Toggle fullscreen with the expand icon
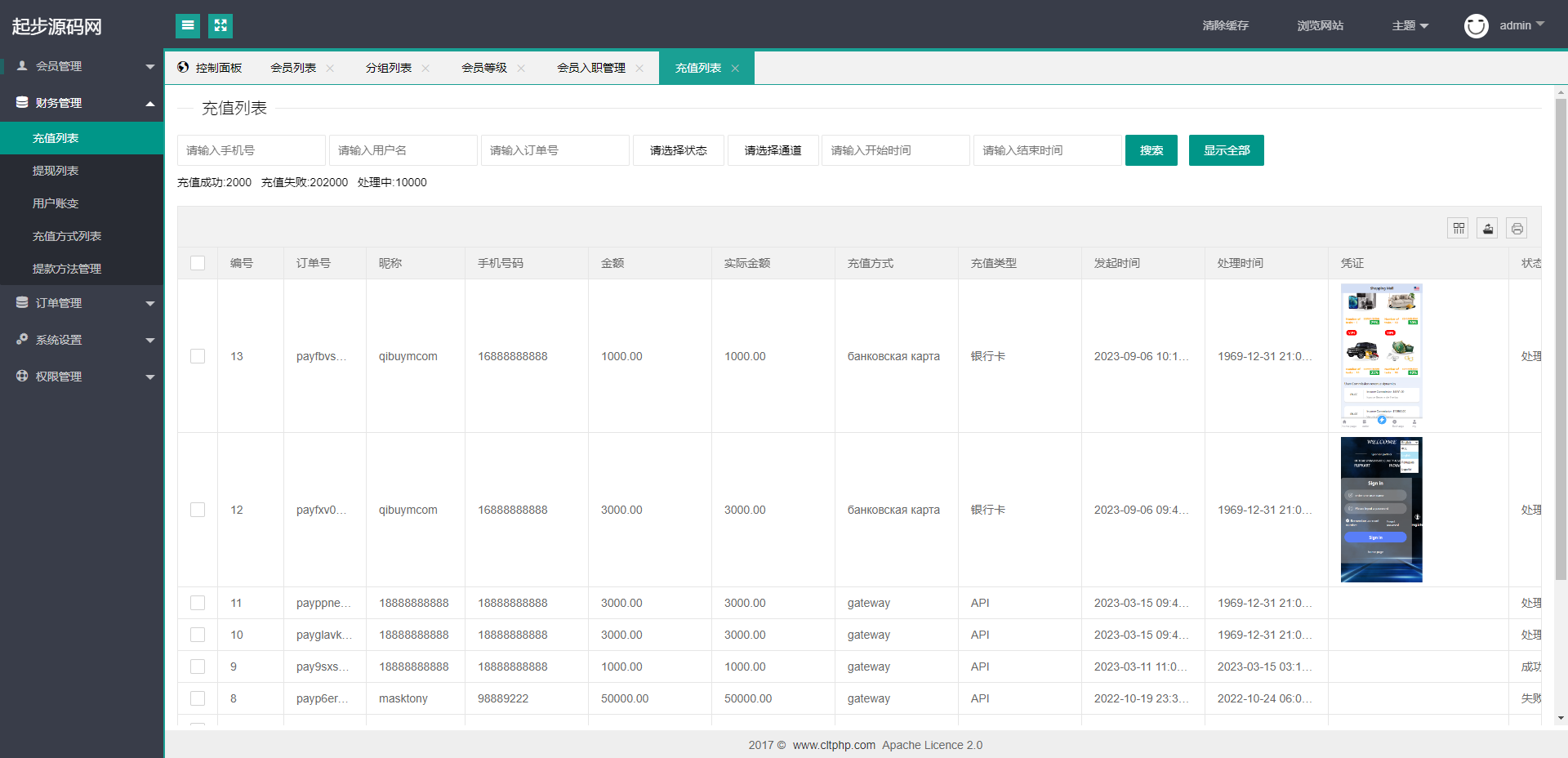1568x758 pixels. click(220, 26)
